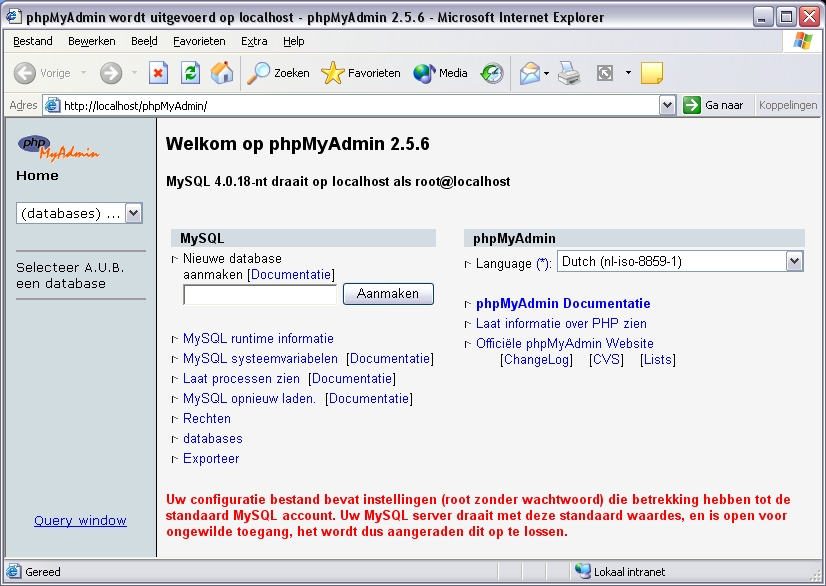Open MySQL runtime informatie link

click(258, 338)
